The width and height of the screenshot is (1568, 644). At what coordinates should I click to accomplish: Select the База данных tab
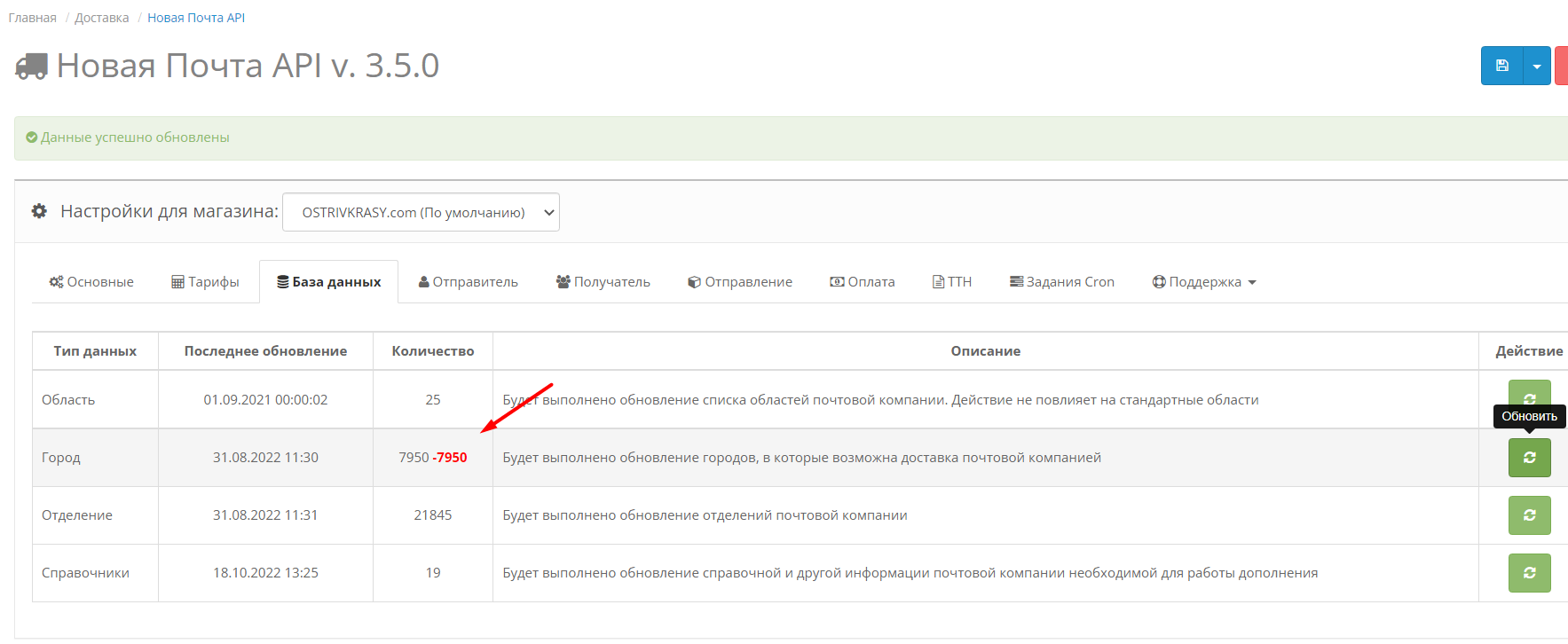pos(328,282)
